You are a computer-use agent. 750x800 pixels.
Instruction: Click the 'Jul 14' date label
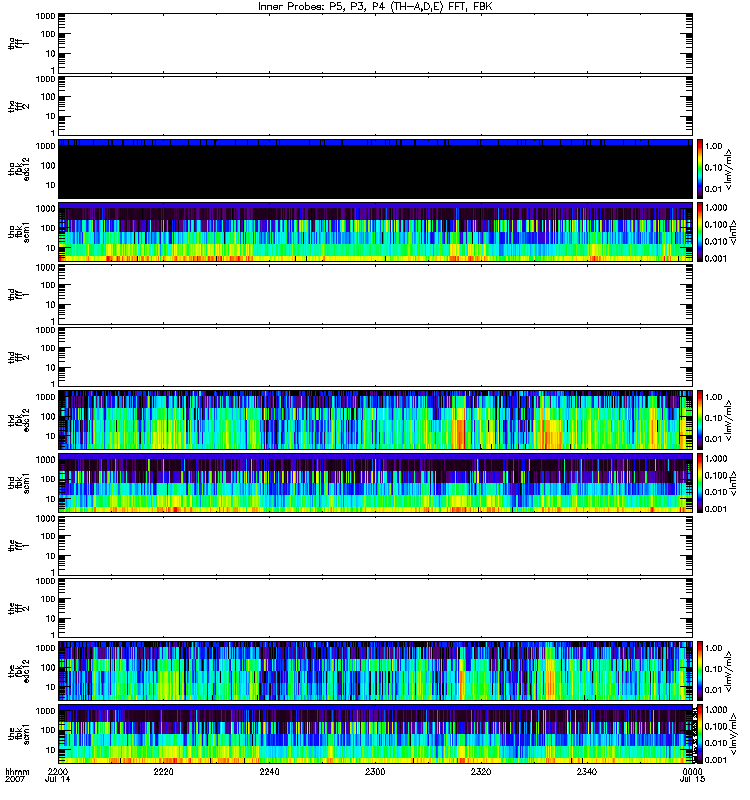[x=58, y=779]
